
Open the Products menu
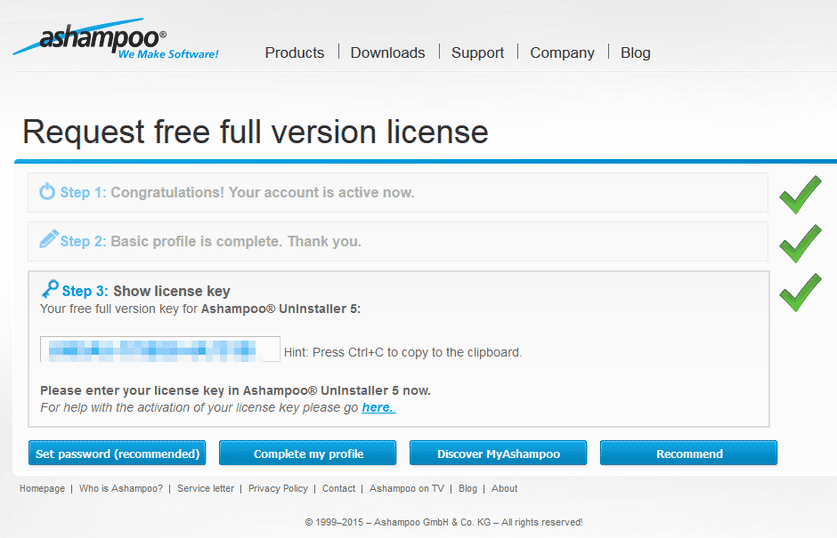tap(295, 53)
